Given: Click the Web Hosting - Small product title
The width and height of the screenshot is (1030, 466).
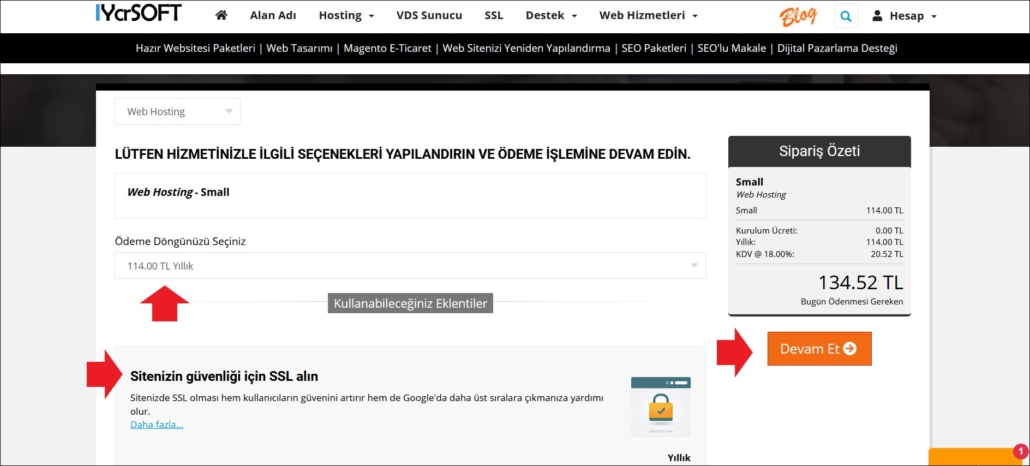Looking at the screenshot, I should pos(178,193).
